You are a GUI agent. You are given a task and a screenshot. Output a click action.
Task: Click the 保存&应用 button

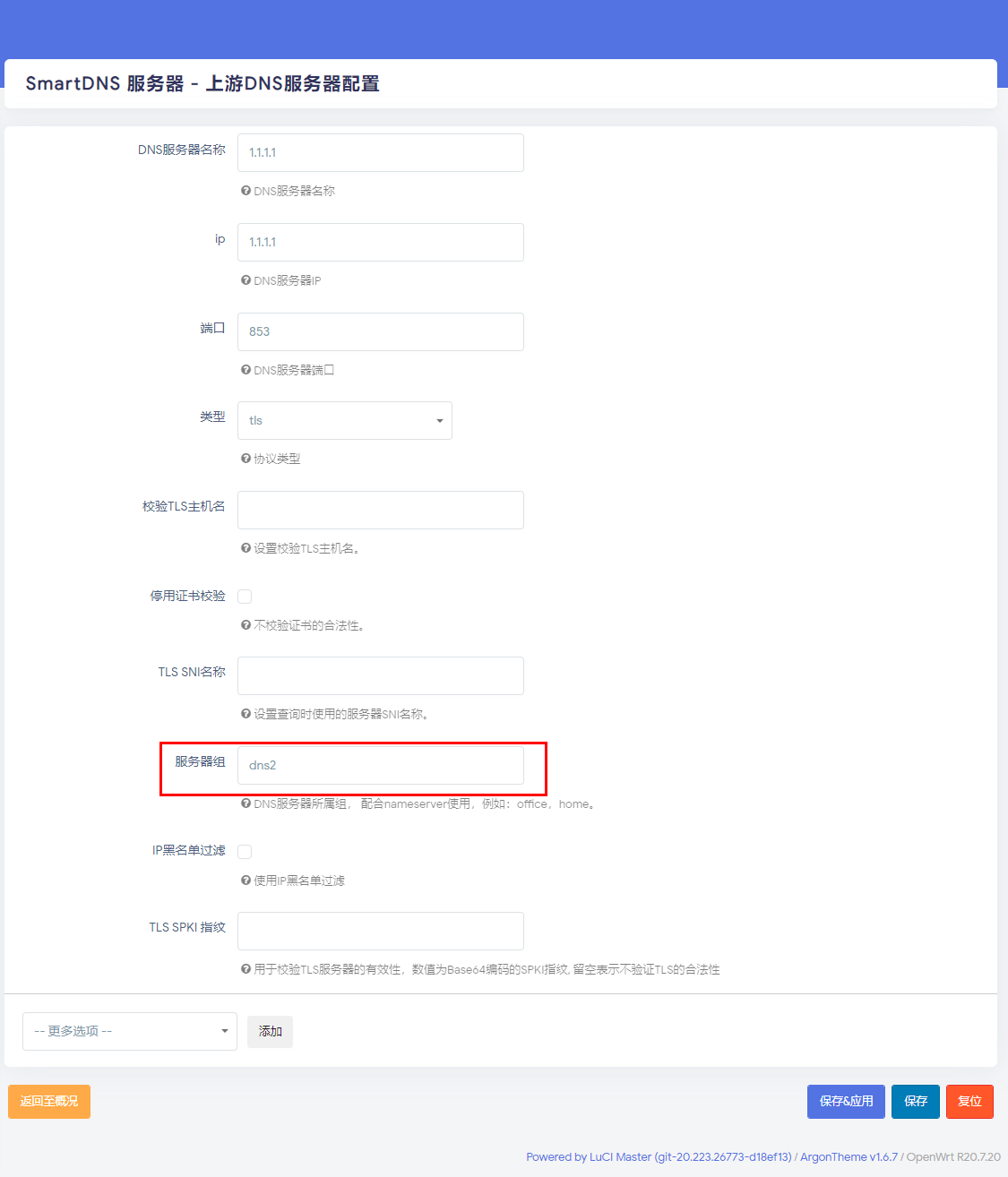point(846,1102)
